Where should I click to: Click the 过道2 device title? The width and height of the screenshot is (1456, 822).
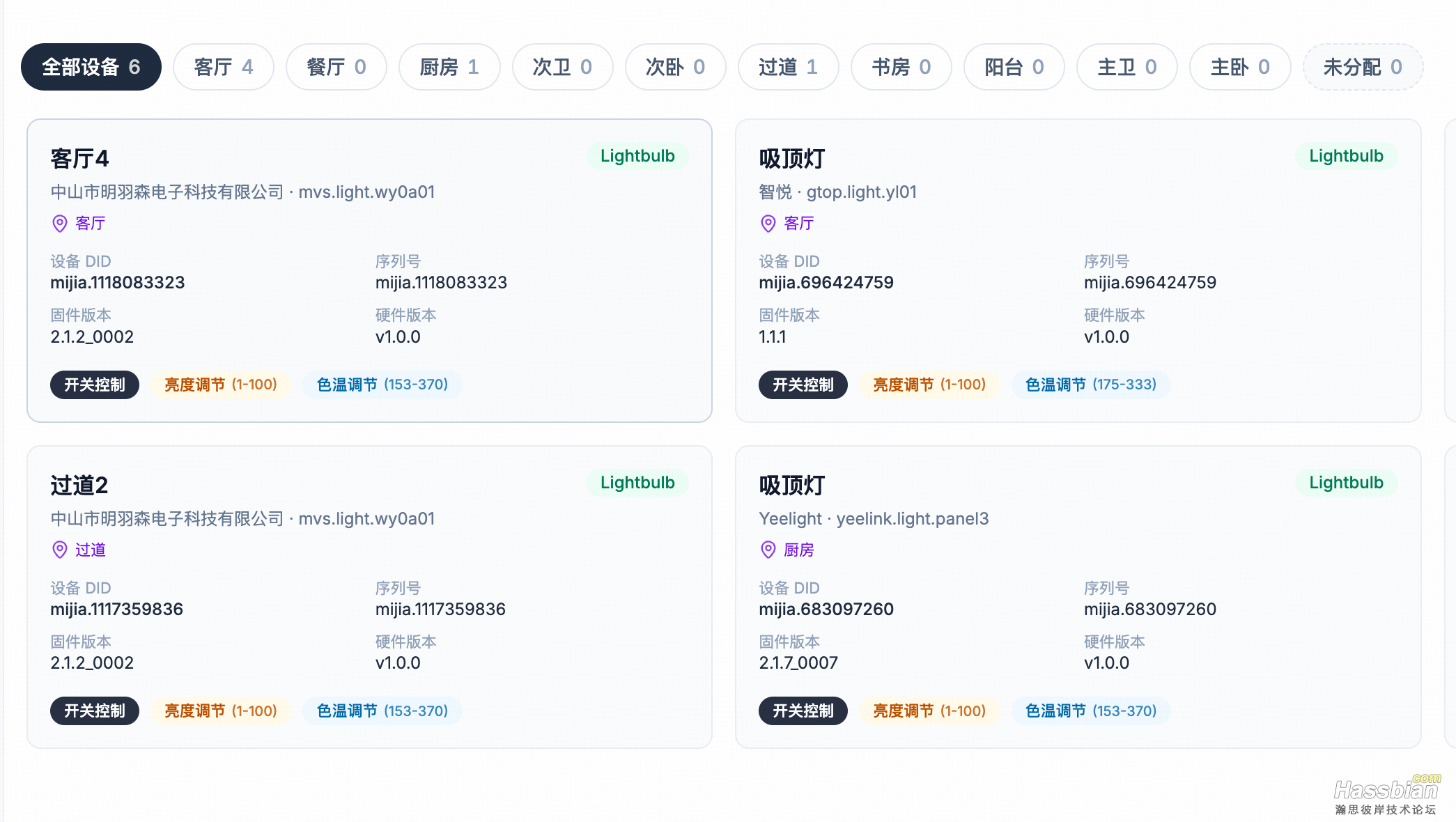pyautogui.click(x=79, y=486)
